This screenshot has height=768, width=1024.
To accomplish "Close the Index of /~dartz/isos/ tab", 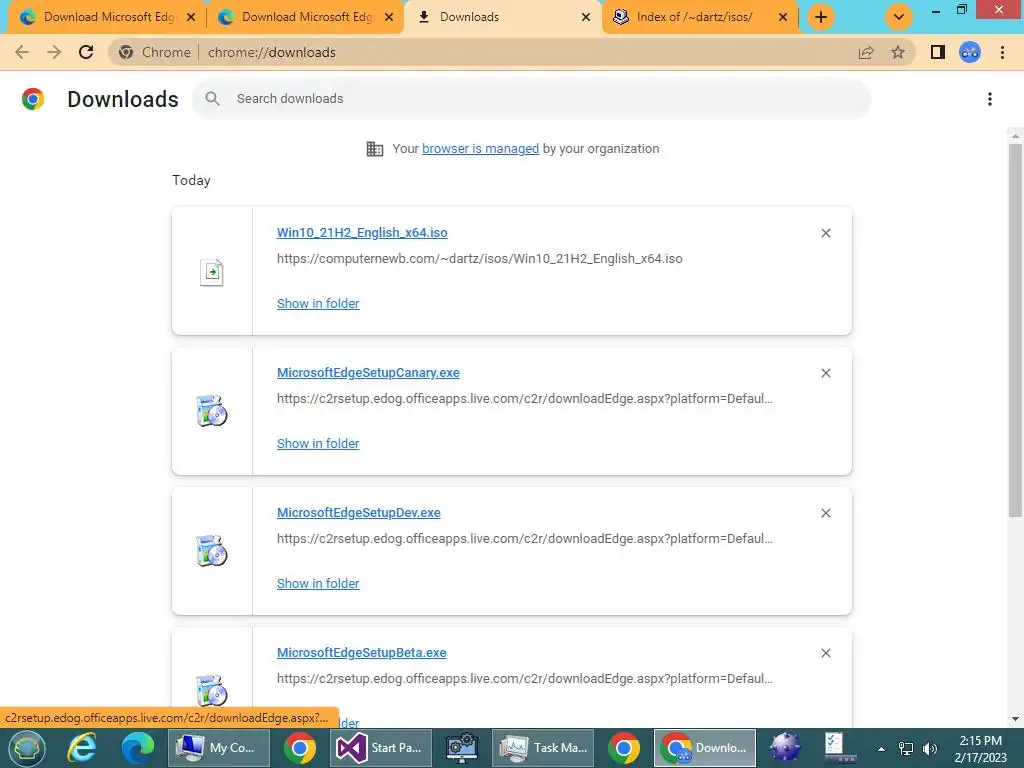I will pyautogui.click(x=783, y=17).
